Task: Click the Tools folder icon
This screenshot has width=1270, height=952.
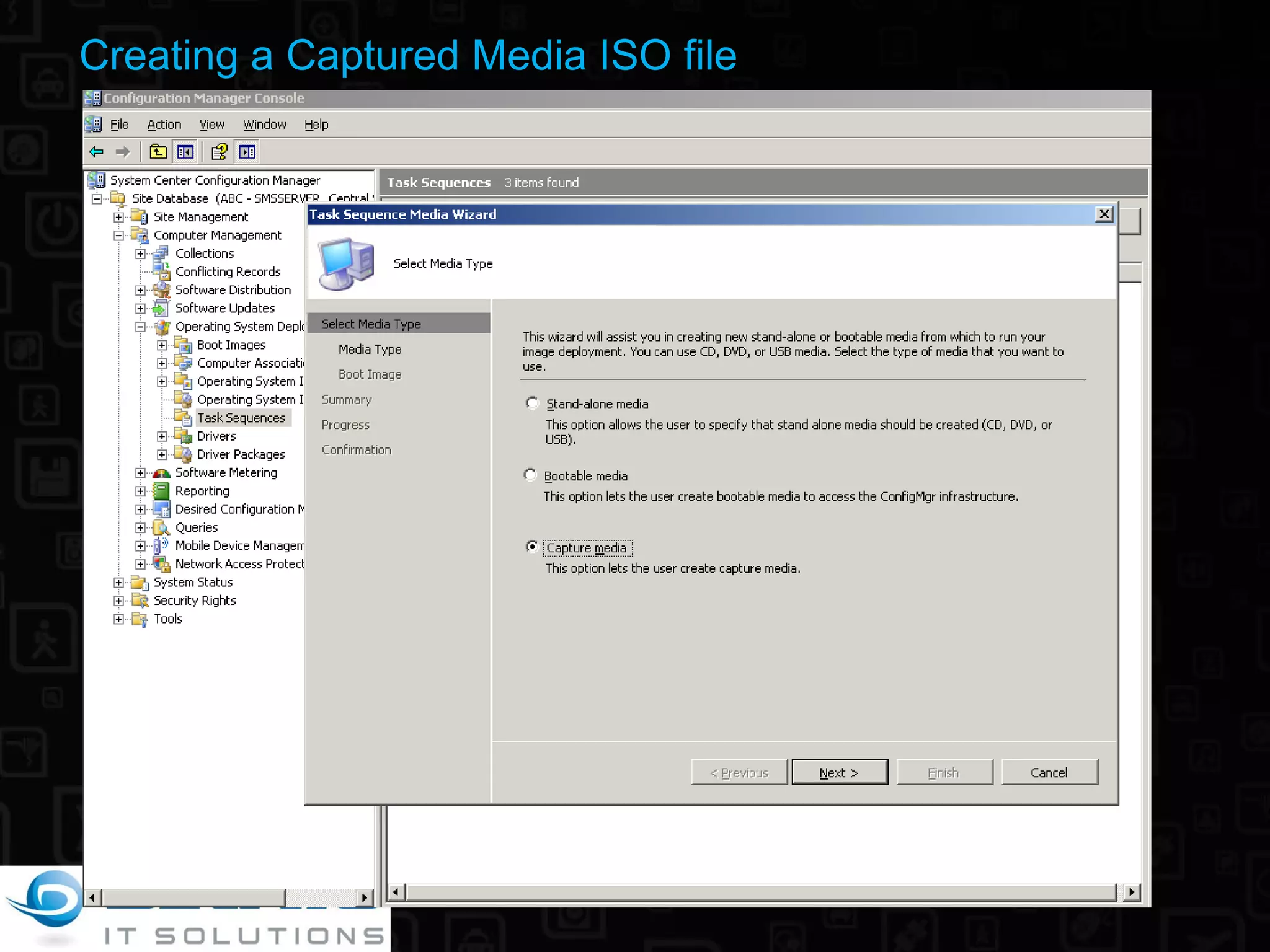Action: pos(140,619)
